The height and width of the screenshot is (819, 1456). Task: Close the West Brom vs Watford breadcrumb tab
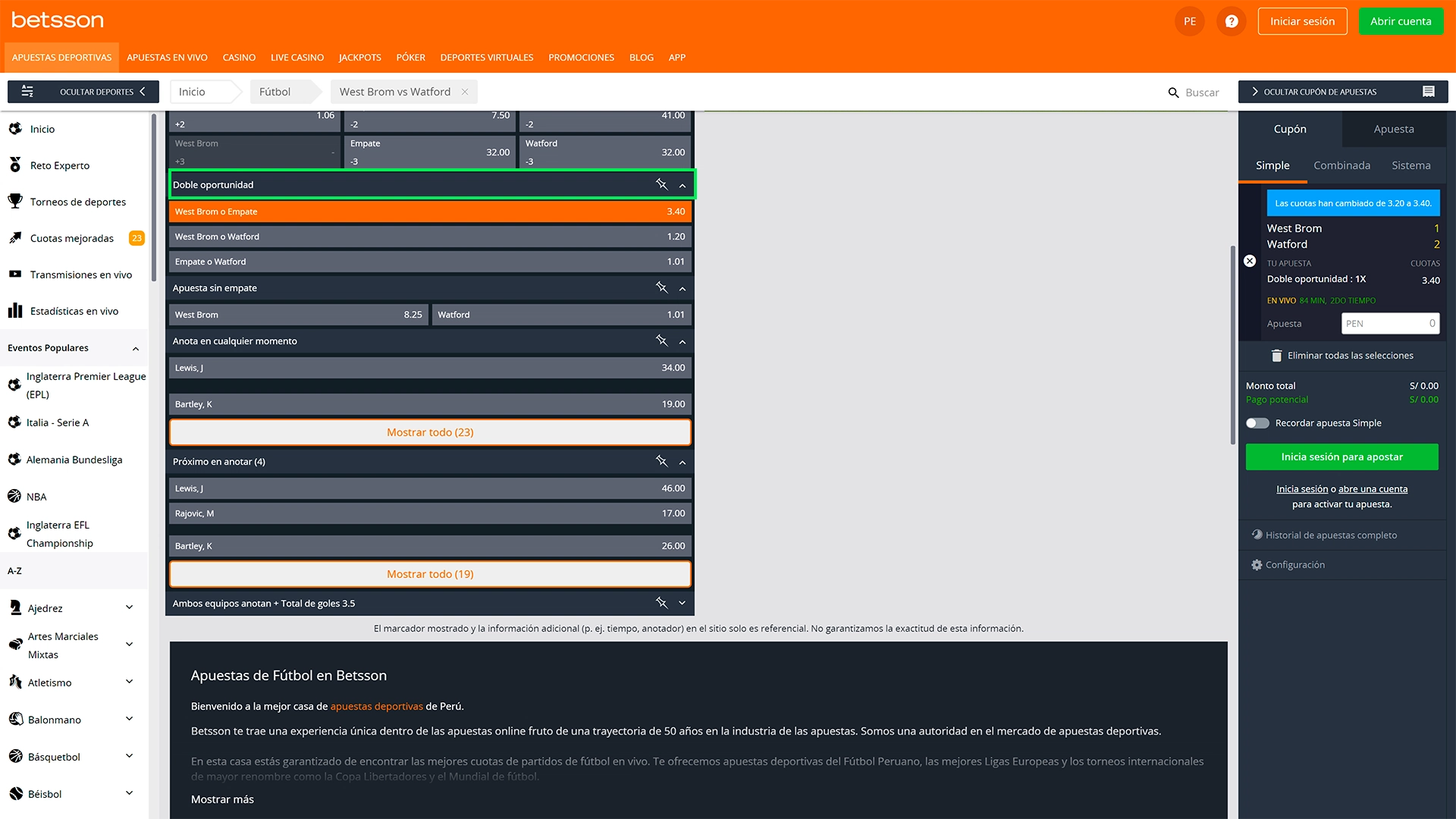[465, 92]
